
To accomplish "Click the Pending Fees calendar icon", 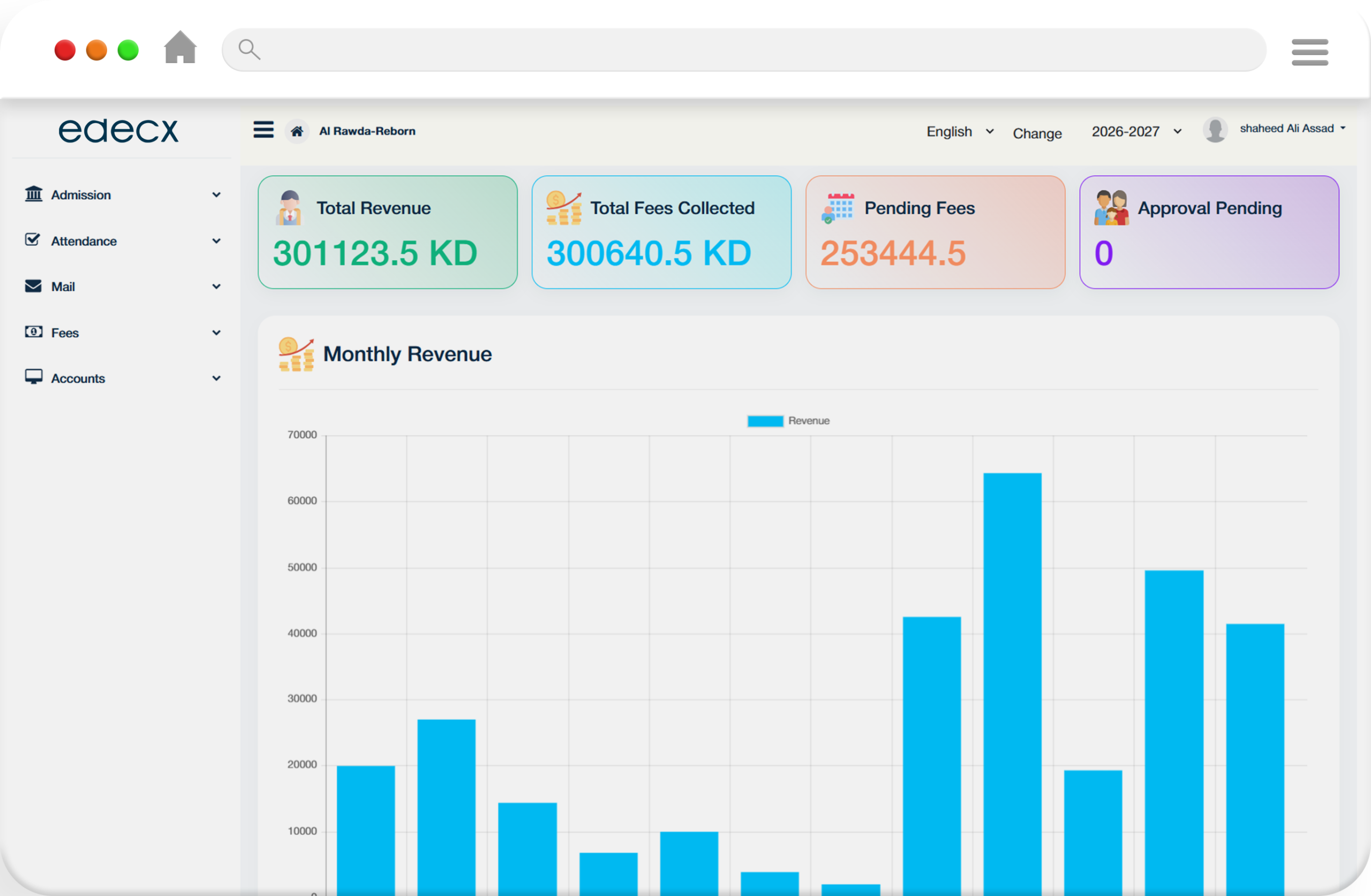I will [838, 208].
